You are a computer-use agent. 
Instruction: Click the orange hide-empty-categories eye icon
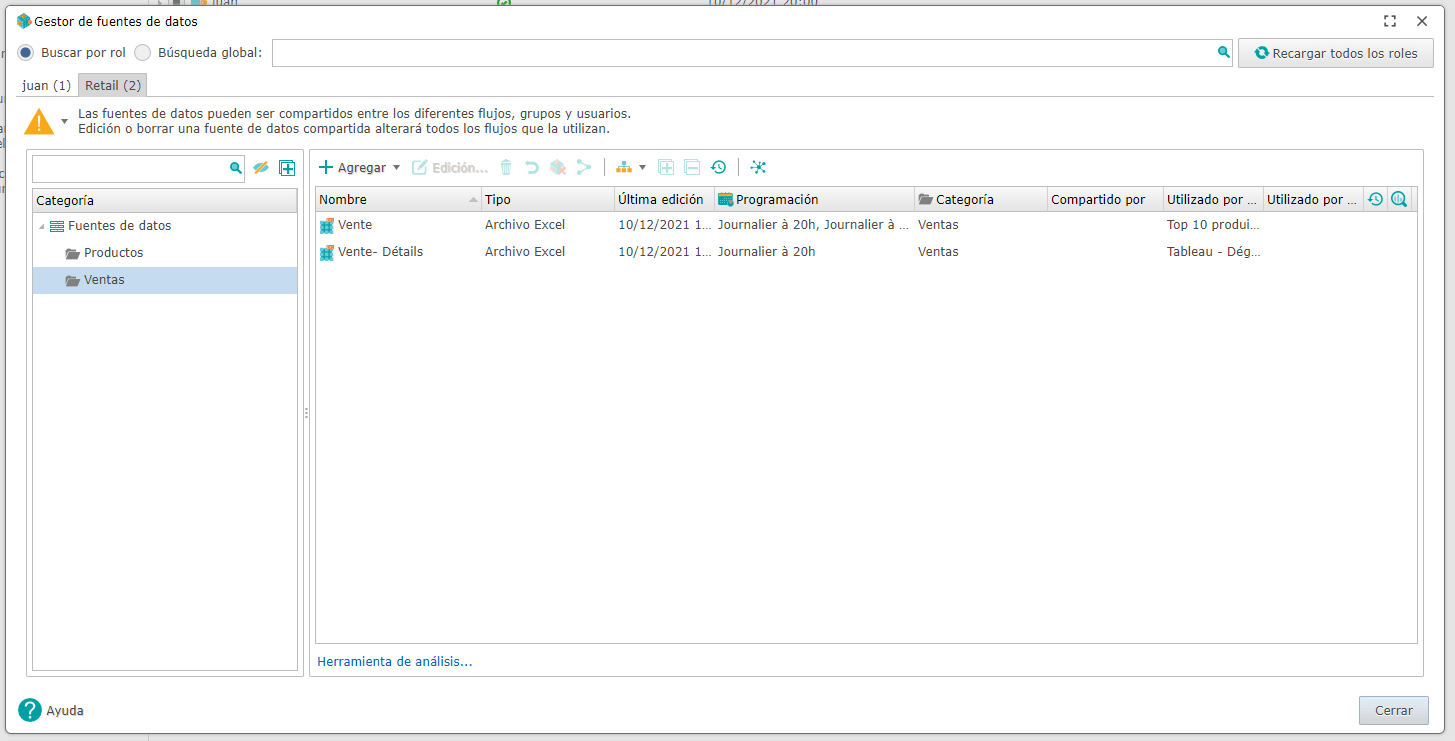coord(261,168)
